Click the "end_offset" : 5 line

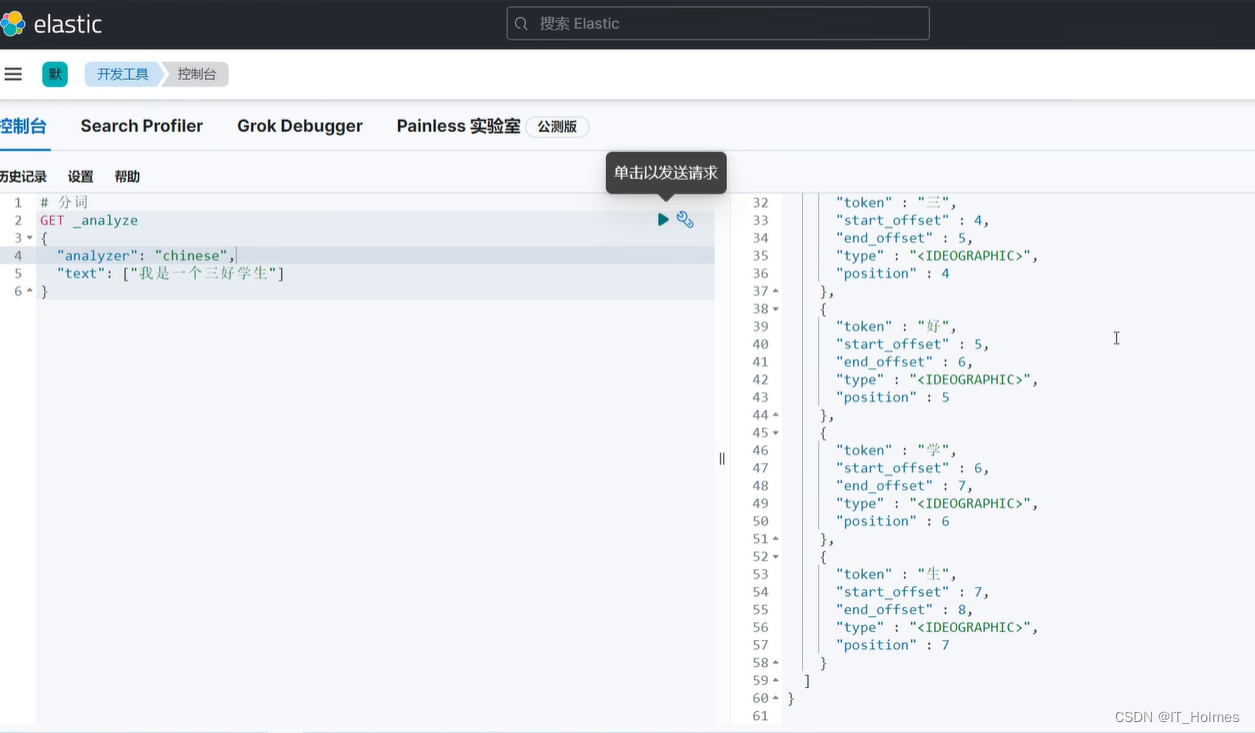pyautogui.click(x=904, y=238)
